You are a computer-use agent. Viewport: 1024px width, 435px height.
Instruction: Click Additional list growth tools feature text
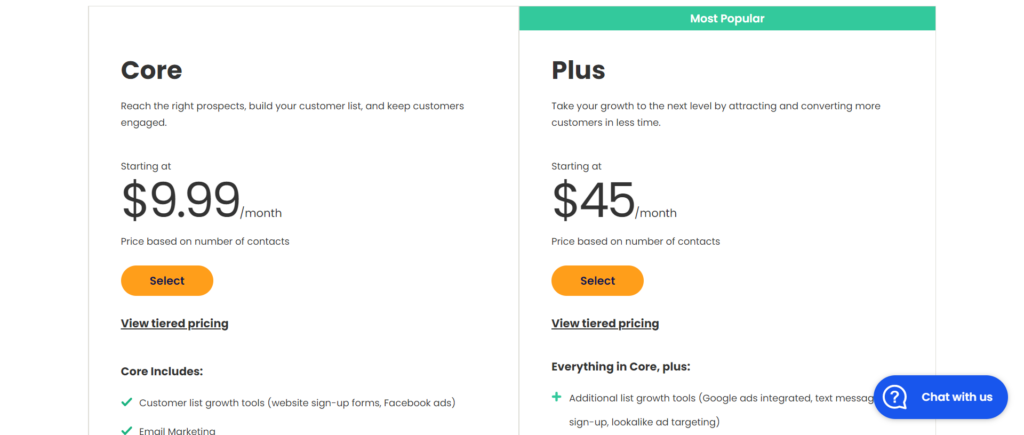721,410
